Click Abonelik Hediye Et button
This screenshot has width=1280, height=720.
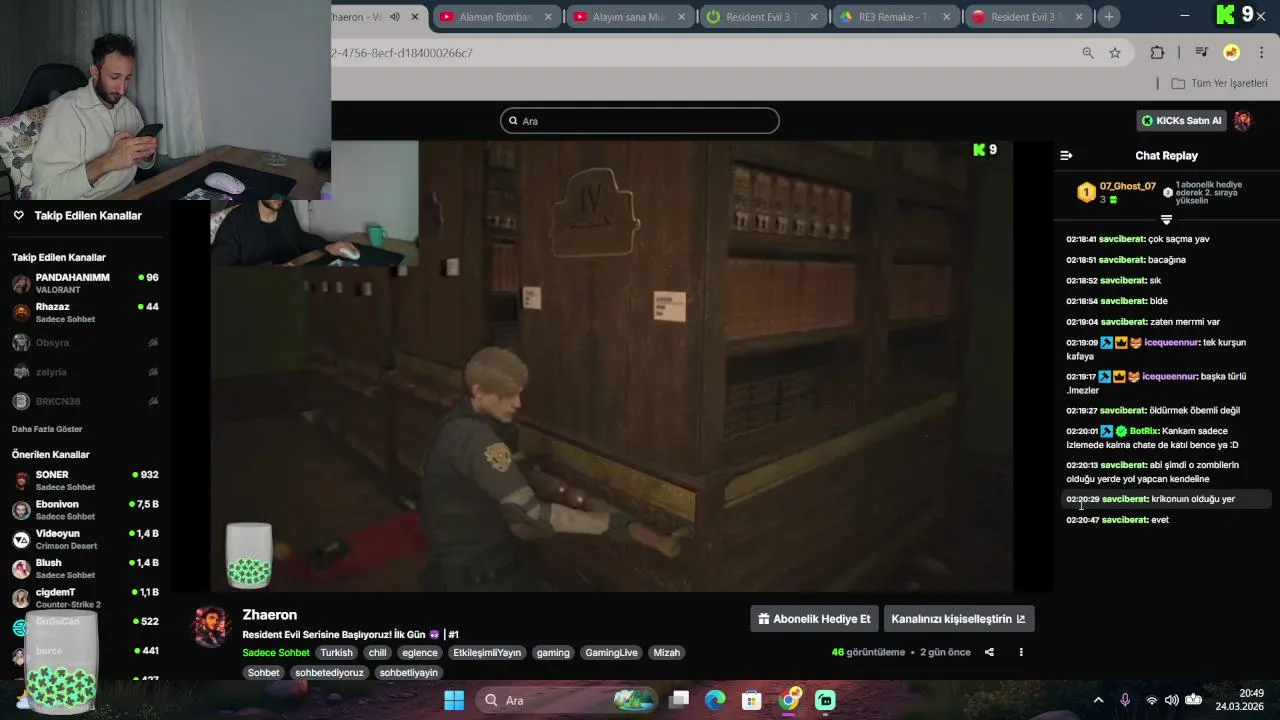814,619
